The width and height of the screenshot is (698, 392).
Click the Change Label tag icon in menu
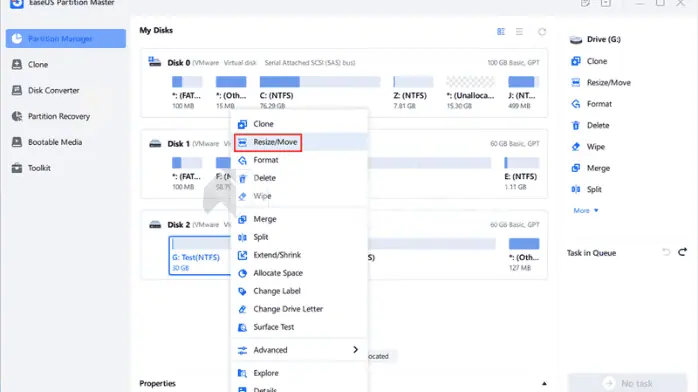242,291
